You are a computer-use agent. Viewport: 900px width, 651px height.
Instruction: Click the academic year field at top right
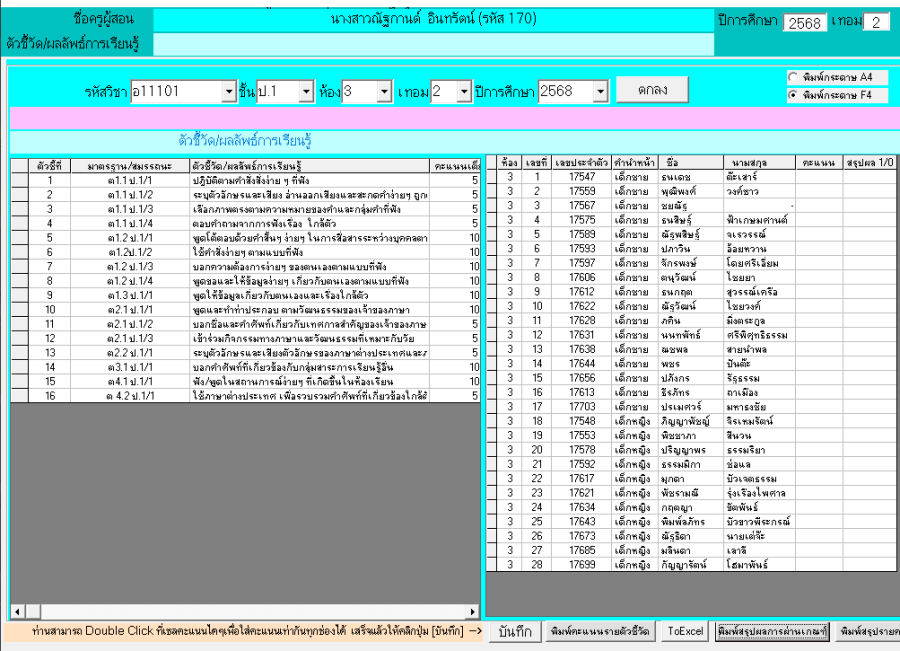point(805,23)
